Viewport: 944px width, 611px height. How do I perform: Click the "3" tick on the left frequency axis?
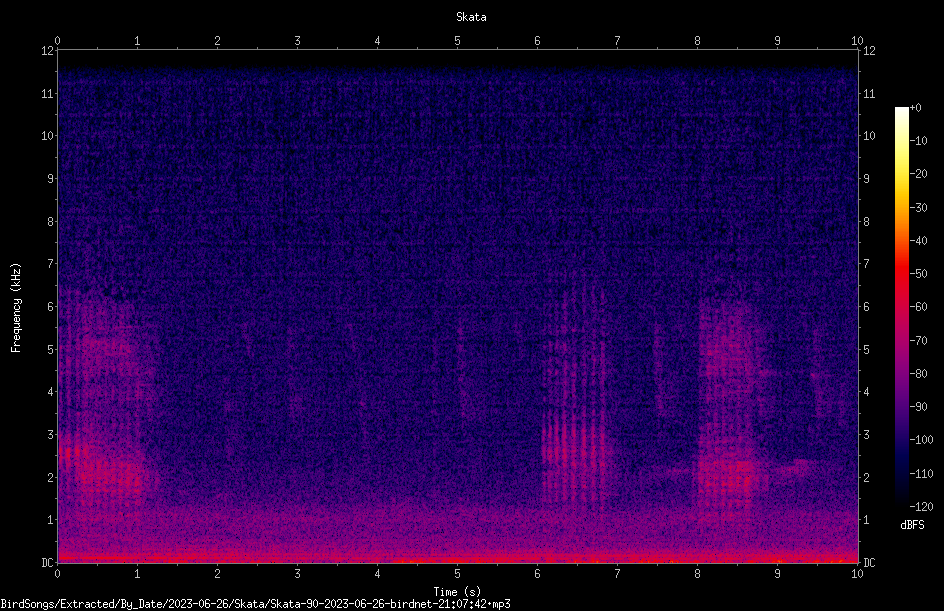point(50,435)
